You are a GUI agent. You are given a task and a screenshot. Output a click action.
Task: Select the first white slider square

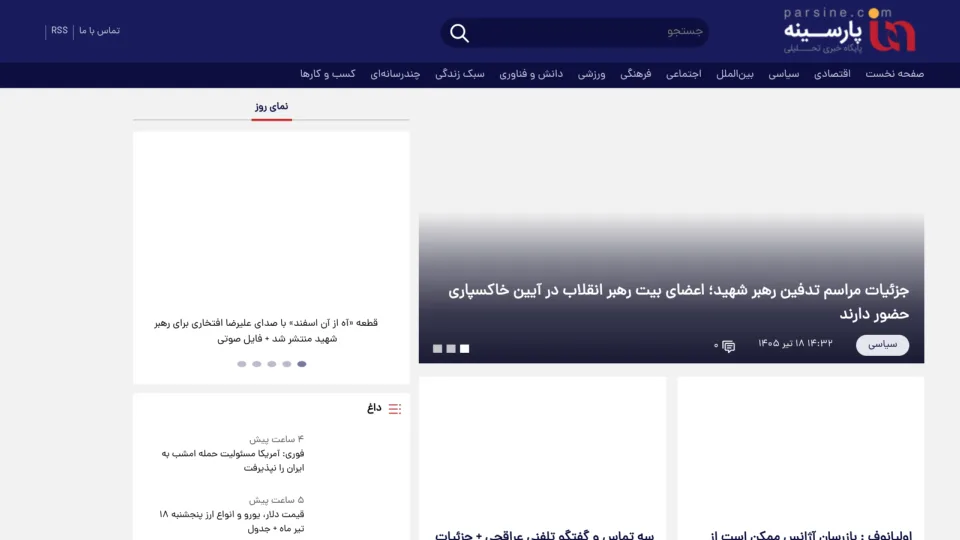click(465, 348)
